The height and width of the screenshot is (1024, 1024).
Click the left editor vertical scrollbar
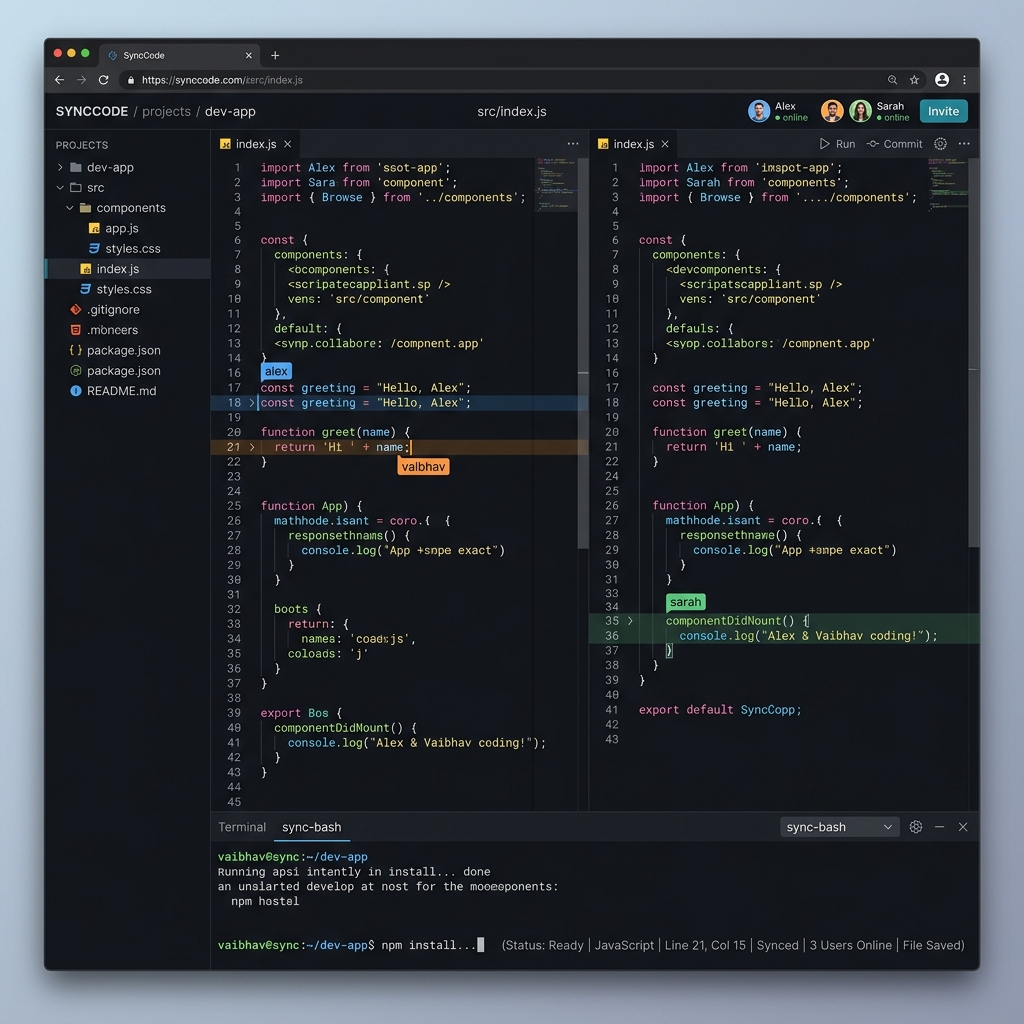pyautogui.click(x=583, y=353)
